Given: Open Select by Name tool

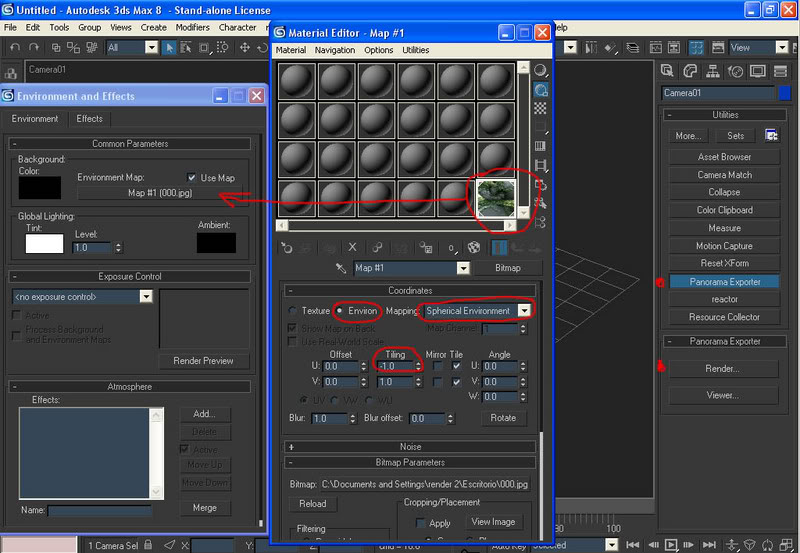Looking at the screenshot, I should (x=186, y=47).
